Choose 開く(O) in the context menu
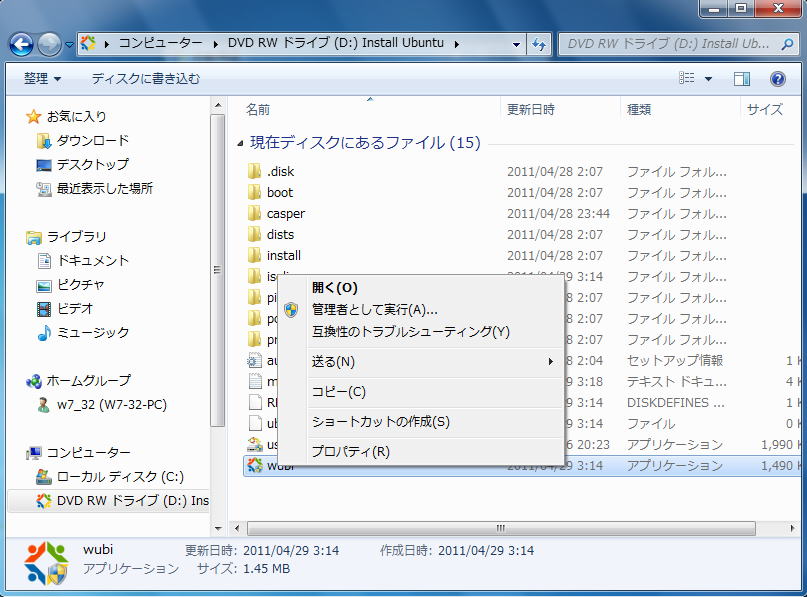807x597 pixels. [x=420, y=288]
